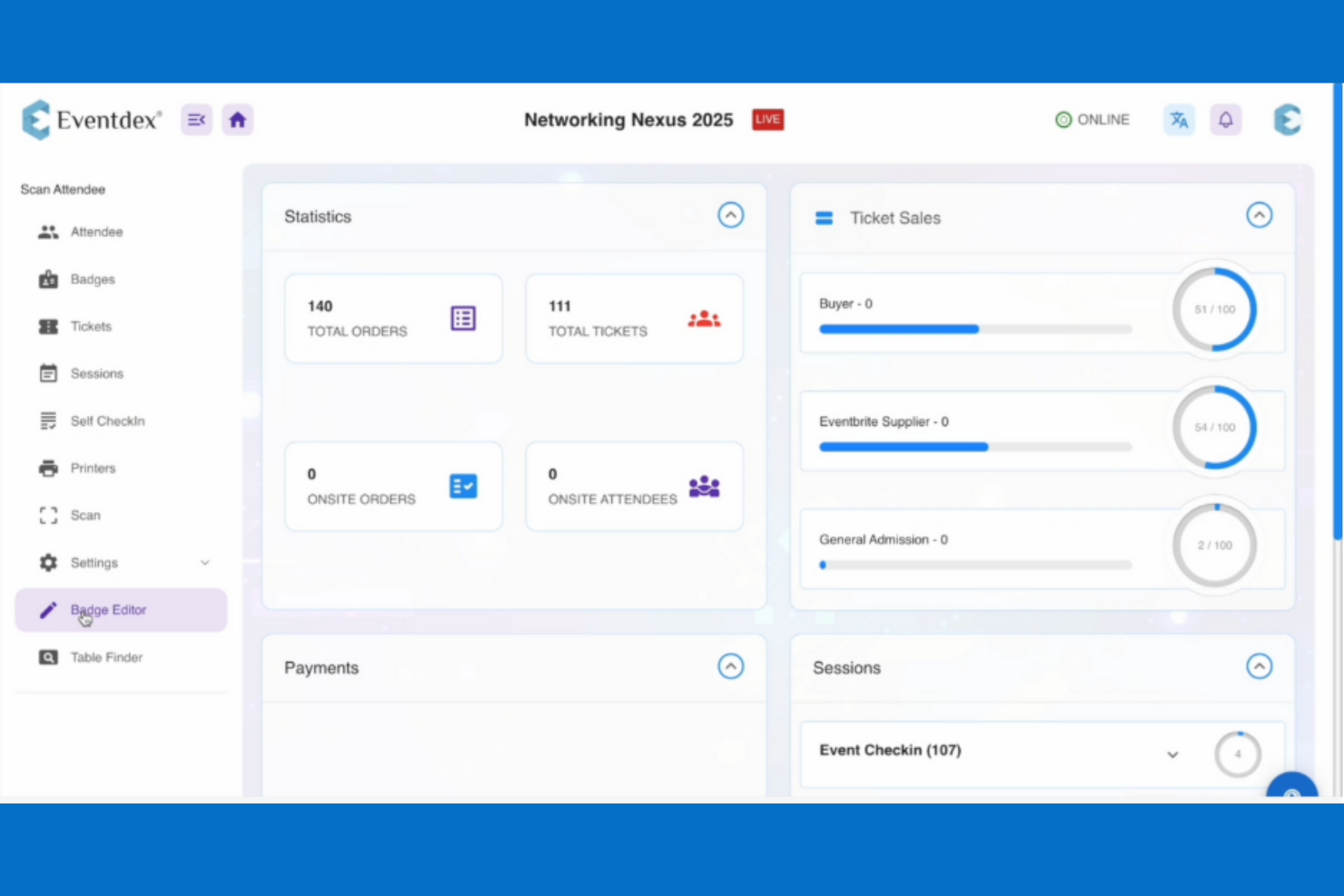The height and width of the screenshot is (896, 1344).
Task: Collapse the Statistics panel
Action: tap(731, 215)
